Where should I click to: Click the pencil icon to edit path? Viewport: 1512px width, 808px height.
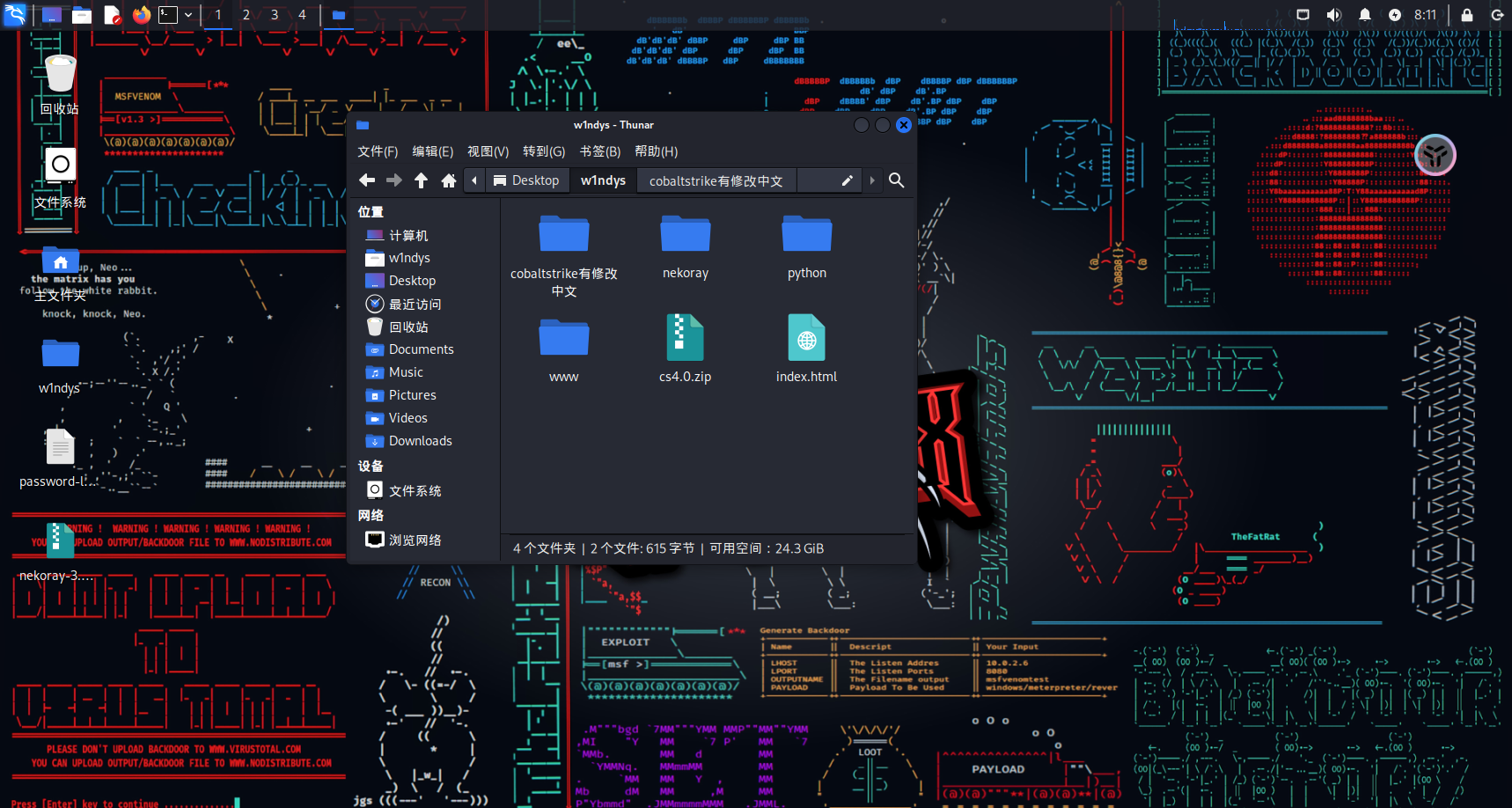click(847, 180)
